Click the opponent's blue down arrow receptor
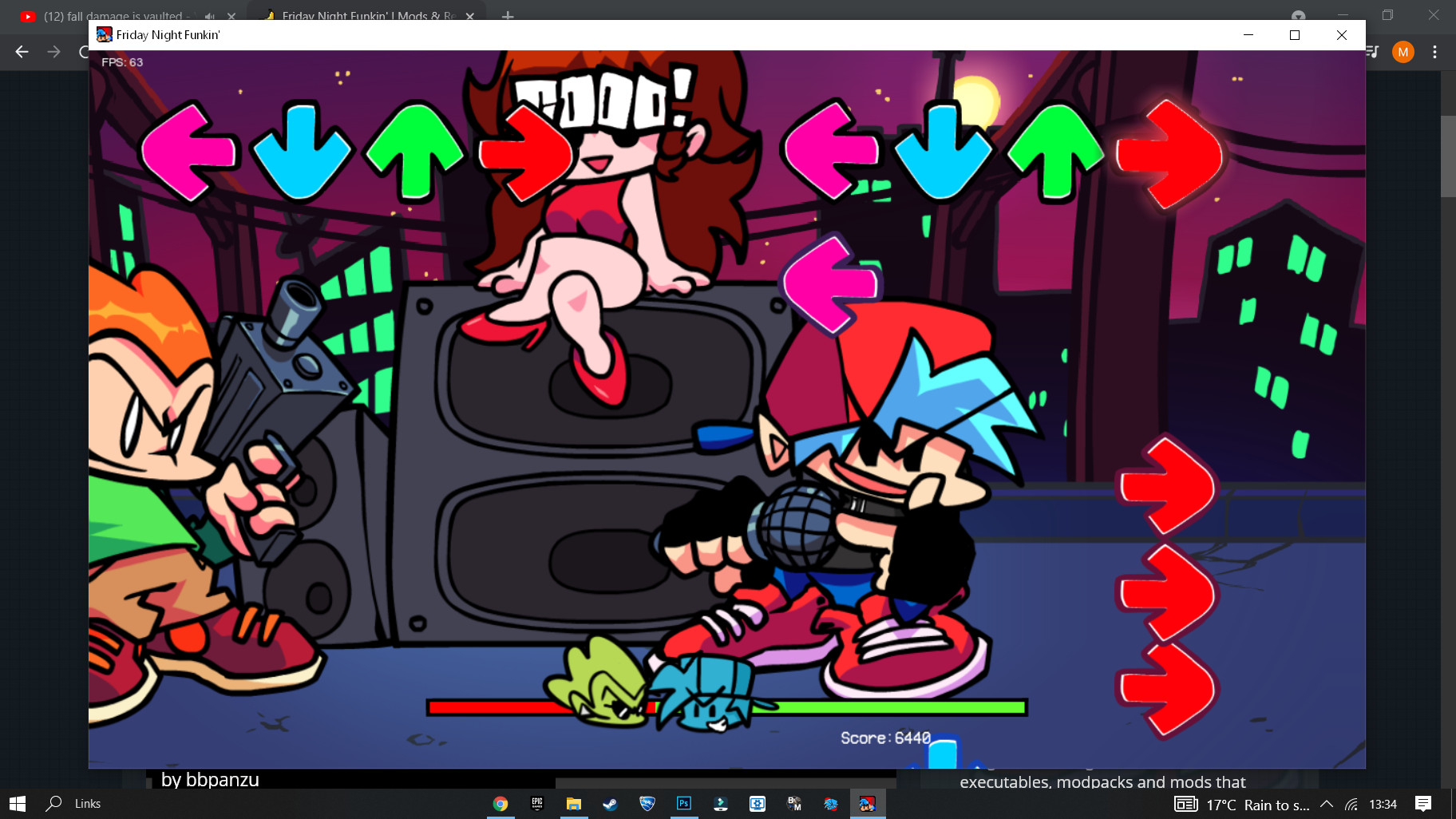Image resolution: width=1456 pixels, height=819 pixels. [x=301, y=150]
